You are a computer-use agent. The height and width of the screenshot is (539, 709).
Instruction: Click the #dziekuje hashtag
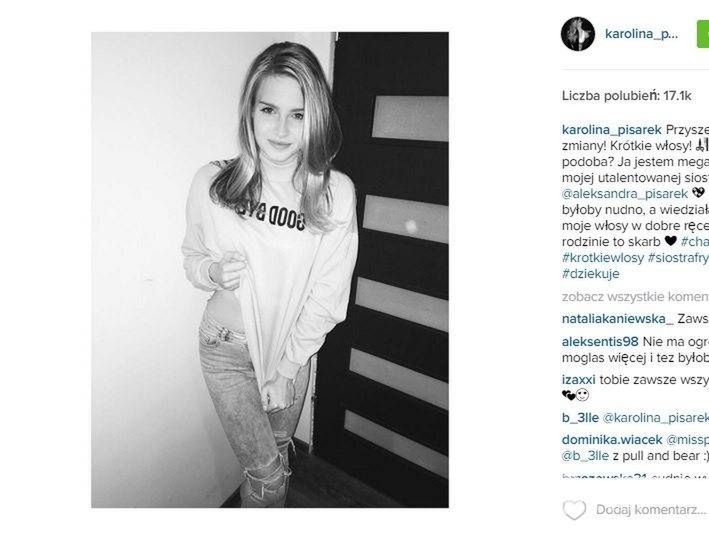coord(591,274)
